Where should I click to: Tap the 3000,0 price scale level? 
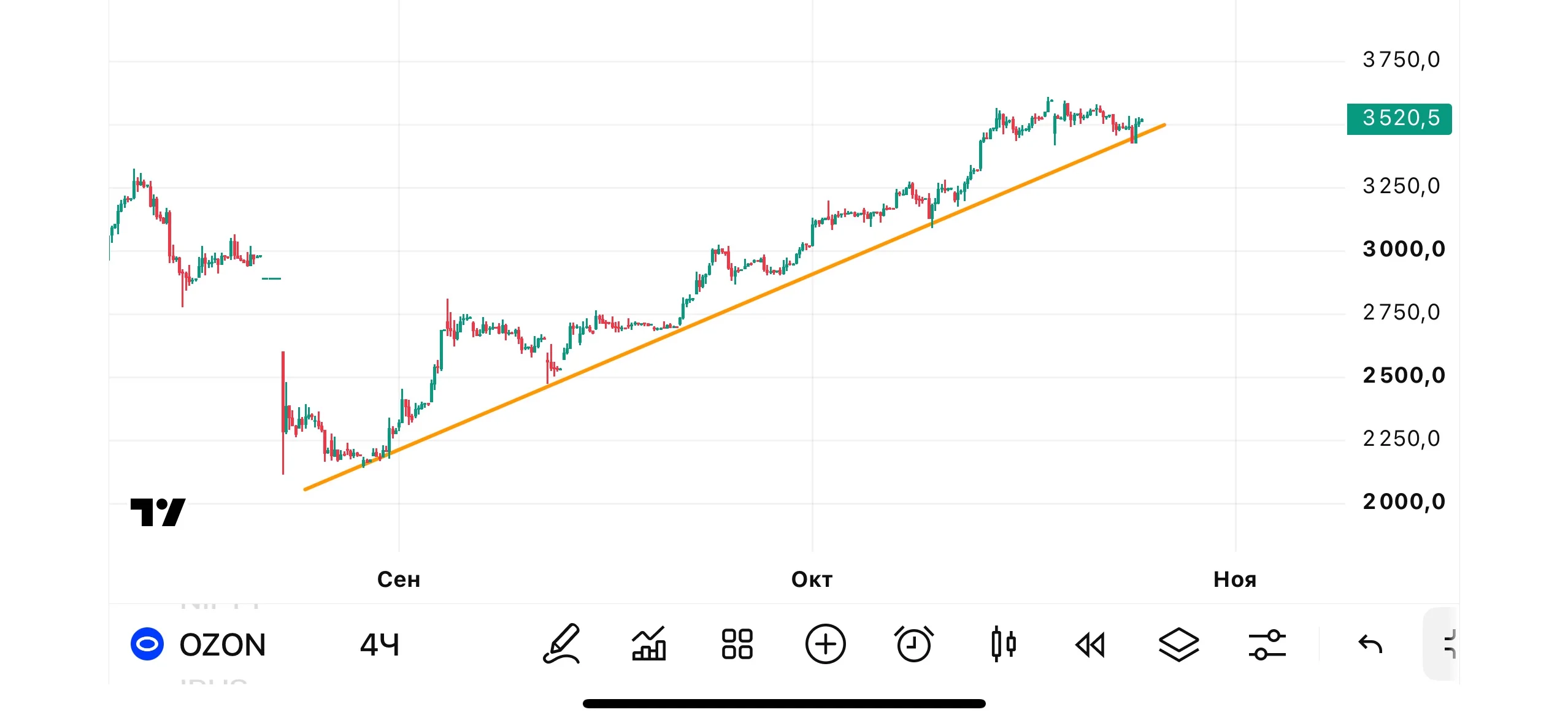(x=1403, y=249)
